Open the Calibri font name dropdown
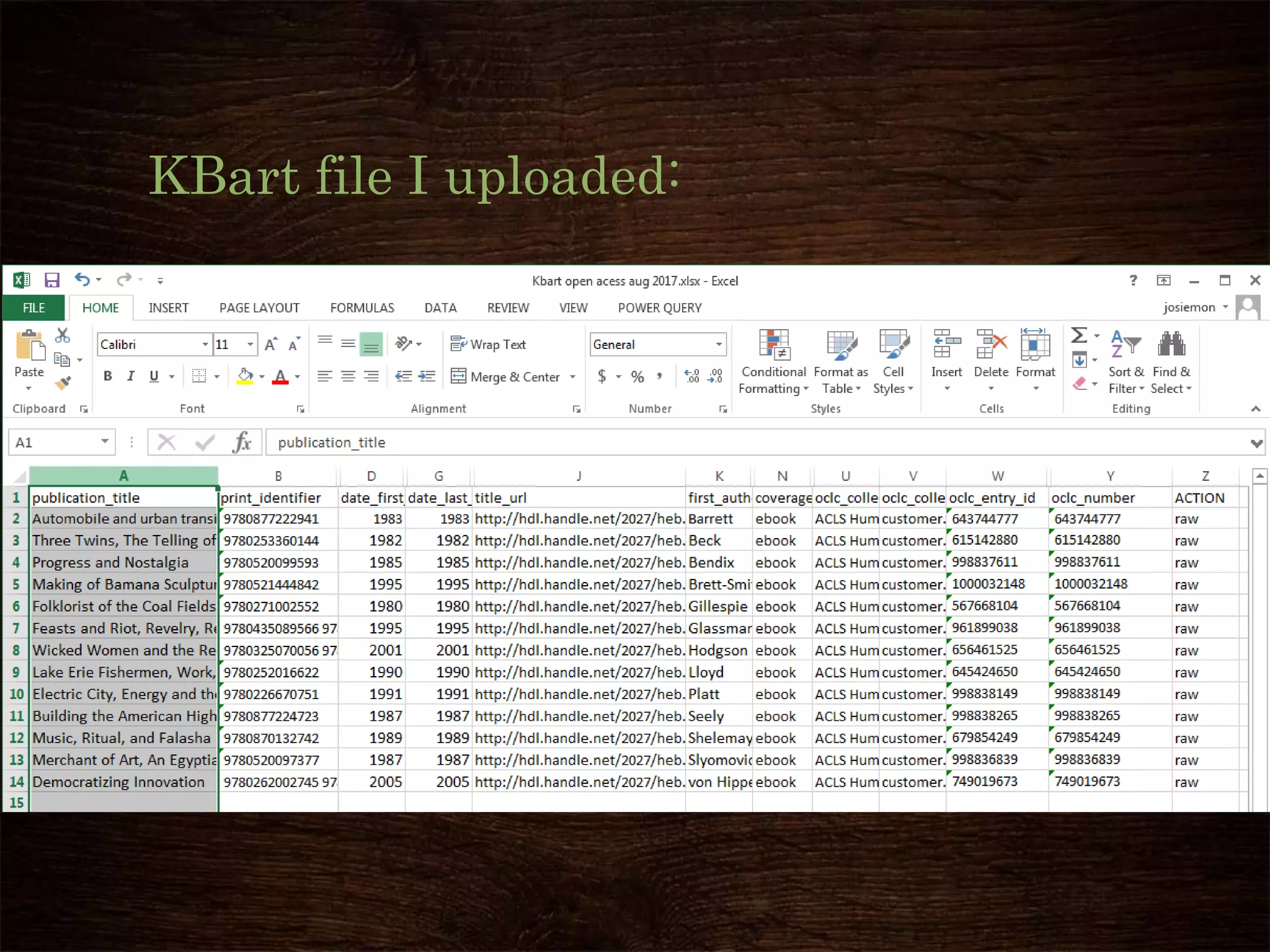The height and width of the screenshot is (952, 1270). (x=205, y=344)
